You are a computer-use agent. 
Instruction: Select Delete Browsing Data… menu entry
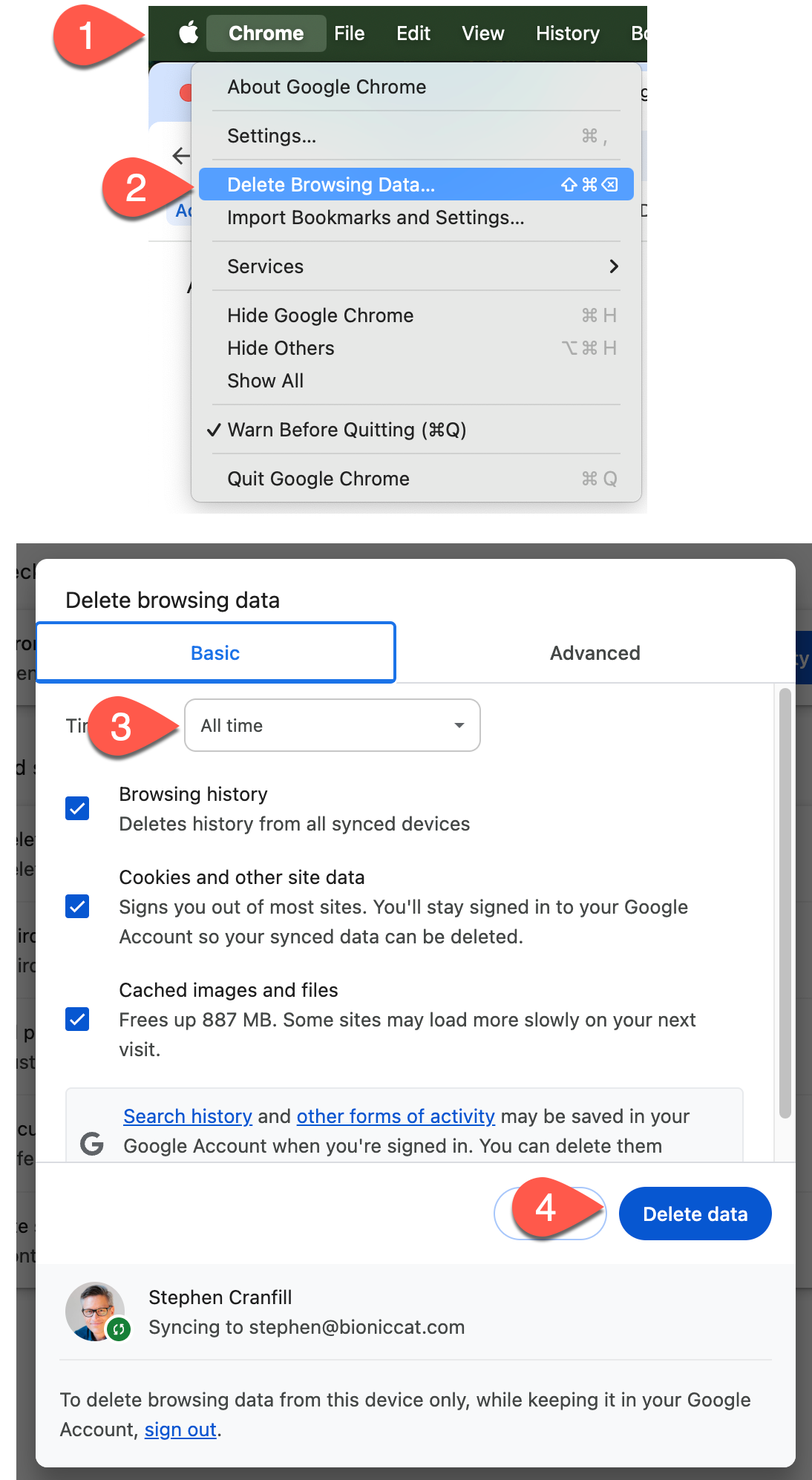click(x=416, y=184)
